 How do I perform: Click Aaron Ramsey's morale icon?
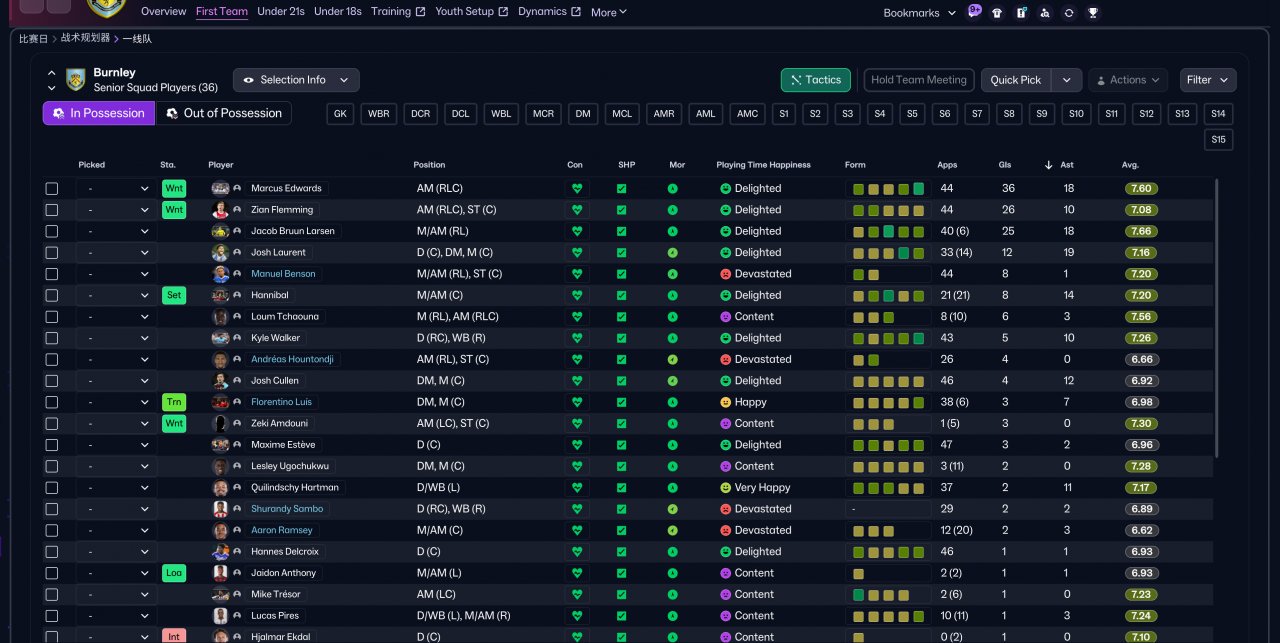pyautogui.click(x=672, y=530)
